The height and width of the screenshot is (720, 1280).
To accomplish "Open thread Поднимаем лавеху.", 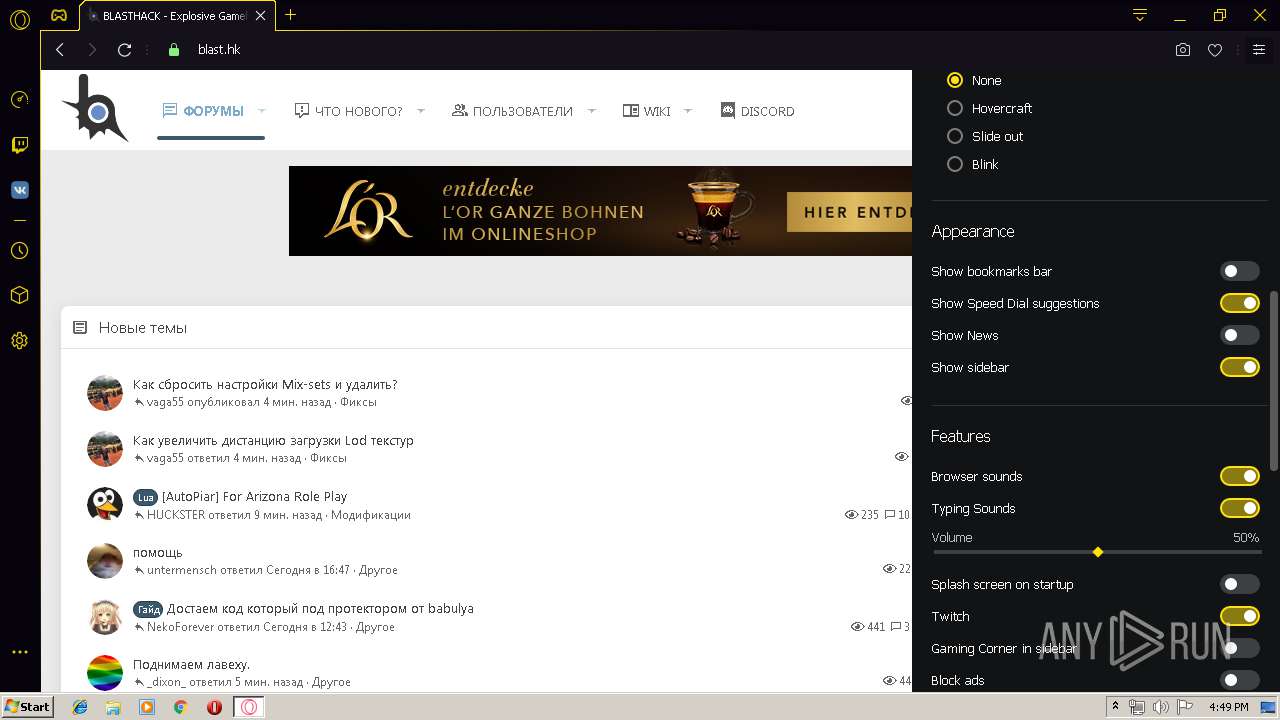I will tap(191, 664).
